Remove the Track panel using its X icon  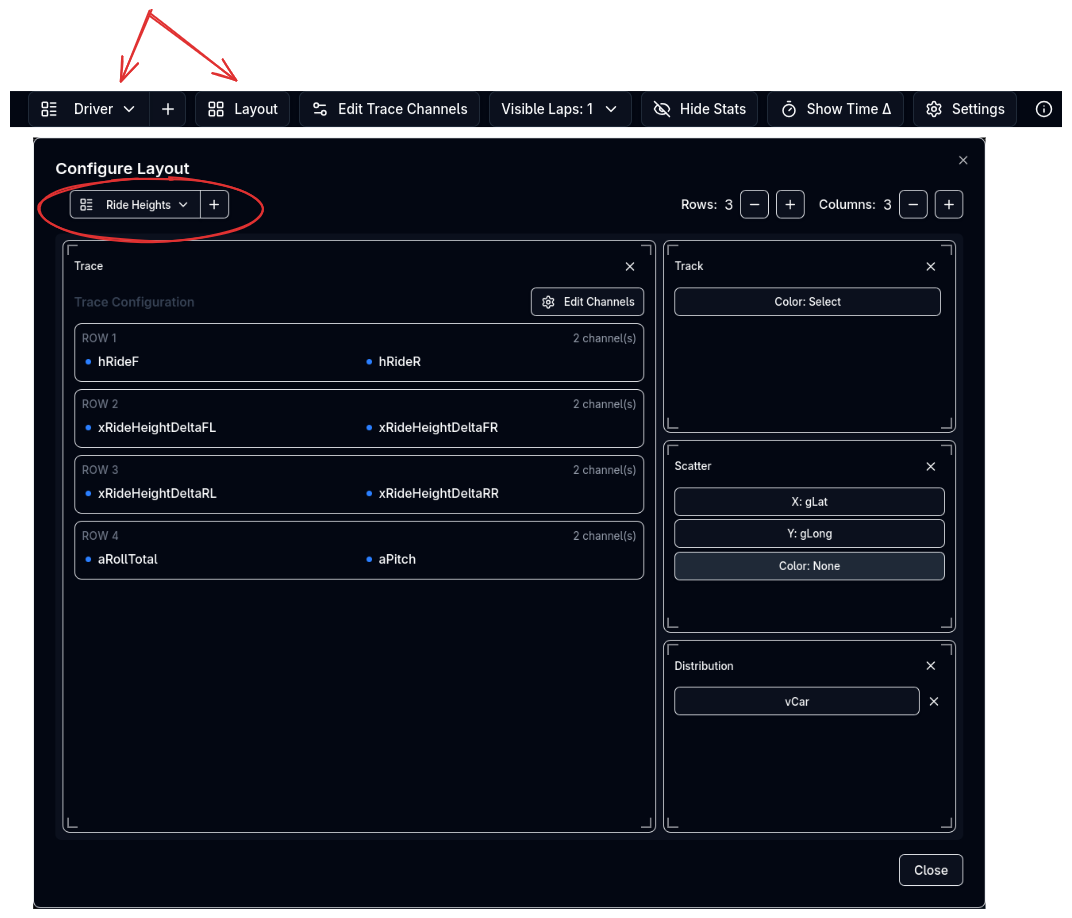click(x=930, y=266)
